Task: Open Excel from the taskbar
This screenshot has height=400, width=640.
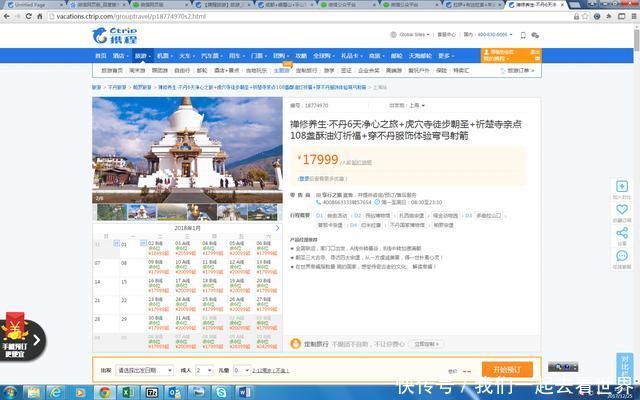Action: (x=127, y=393)
